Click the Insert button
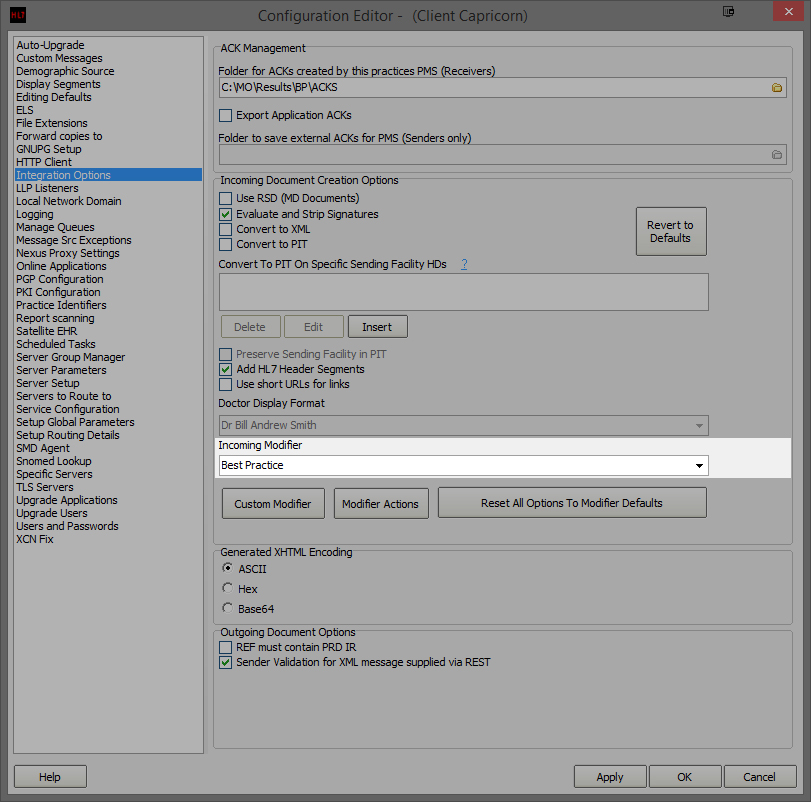The image size is (811, 802). [x=377, y=327]
